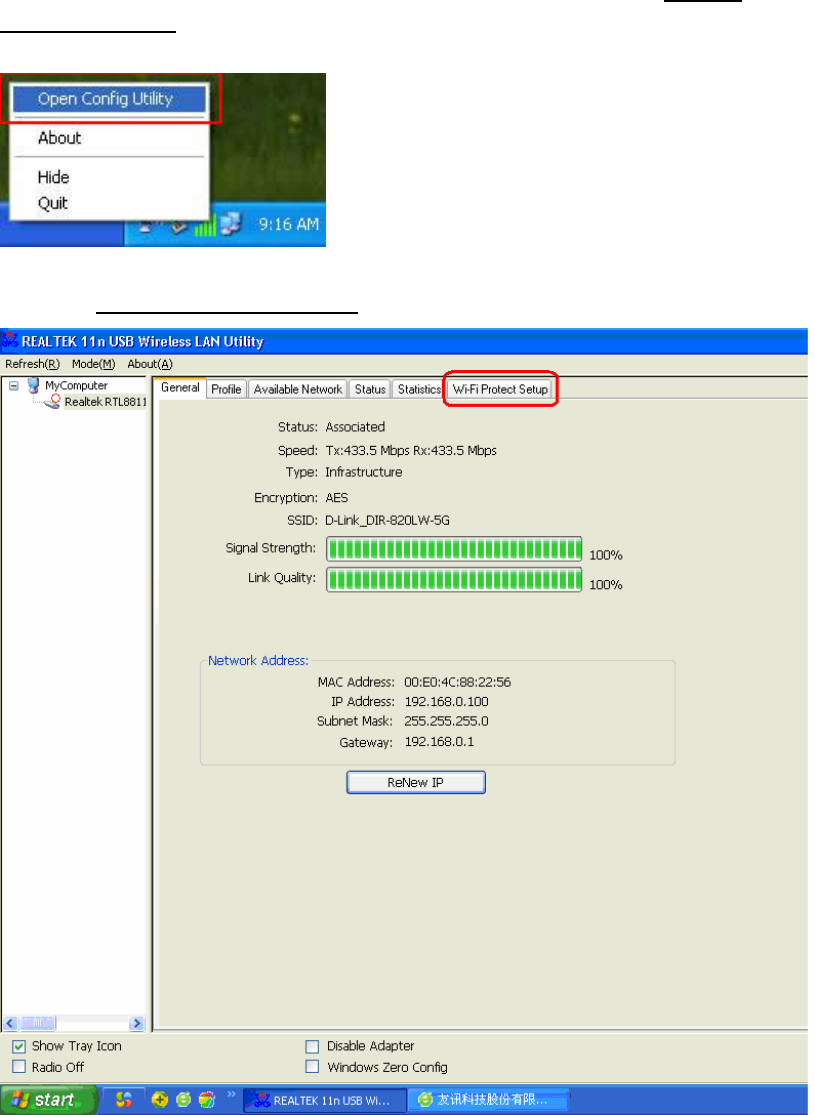This screenshot has height=1115, width=815.
Task: Click the Associated status value
Action: [355, 427]
